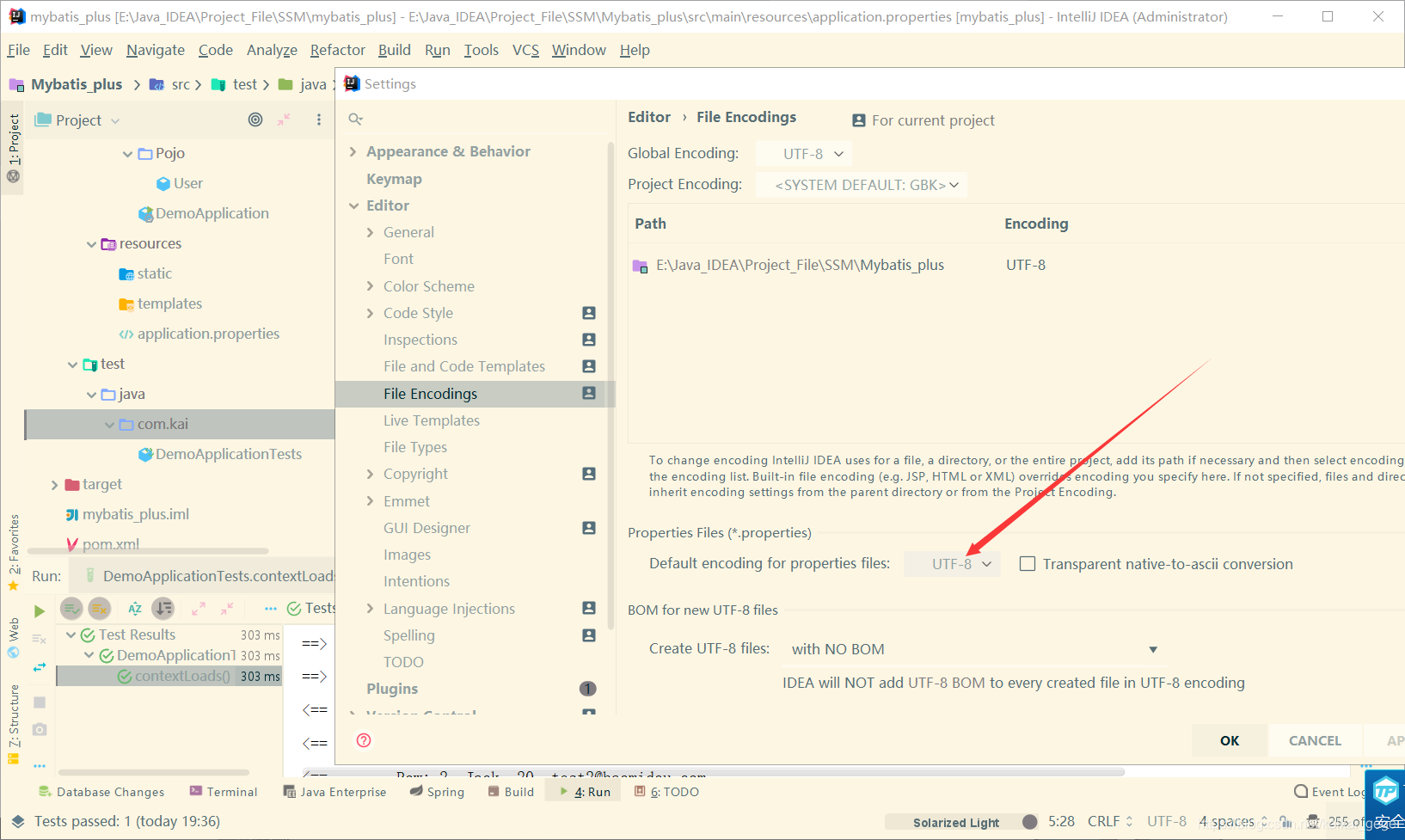This screenshot has width=1405, height=840.
Task: Expand the Language Injections settings node
Action: click(371, 609)
